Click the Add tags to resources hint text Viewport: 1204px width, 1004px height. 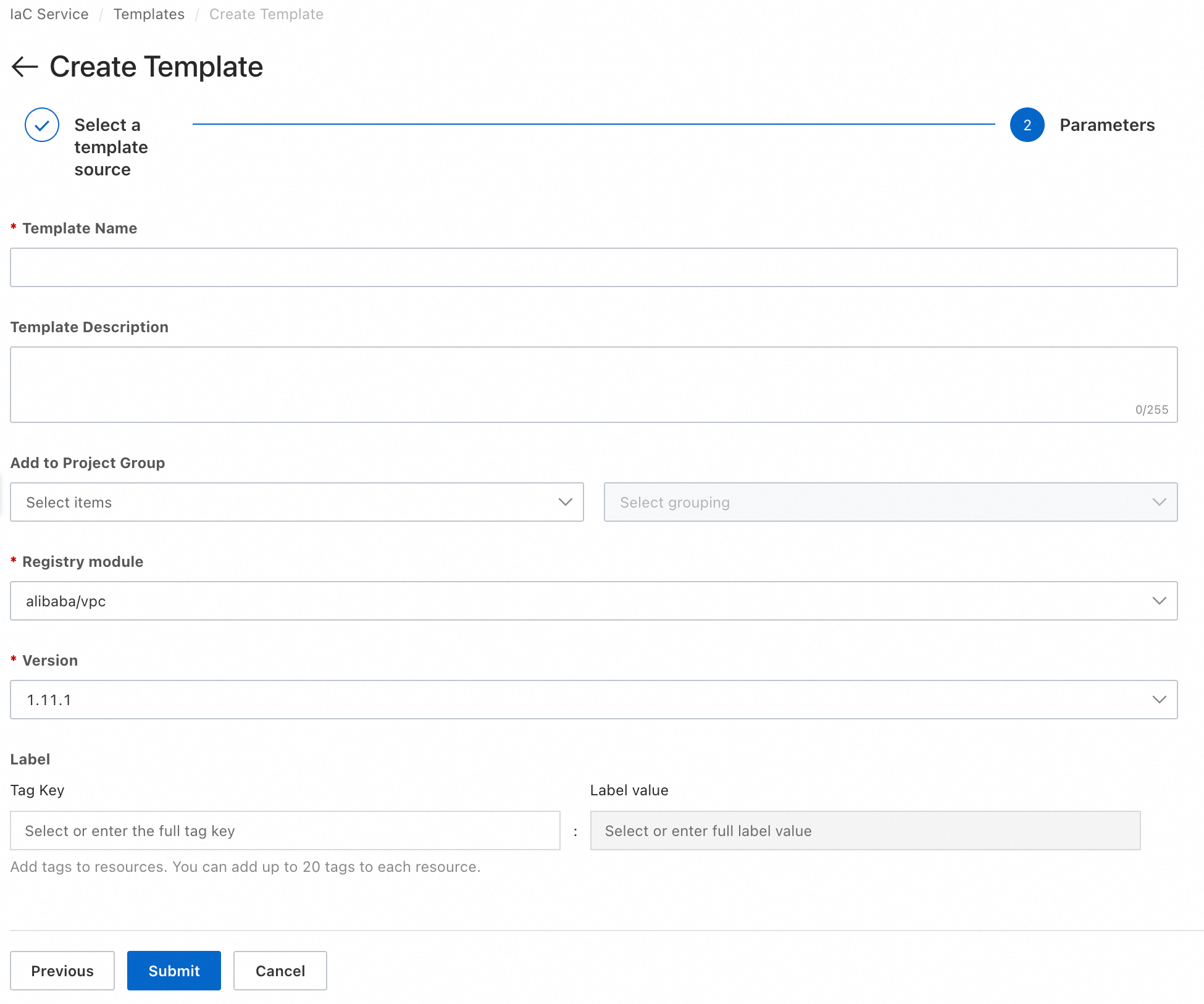tap(245, 866)
